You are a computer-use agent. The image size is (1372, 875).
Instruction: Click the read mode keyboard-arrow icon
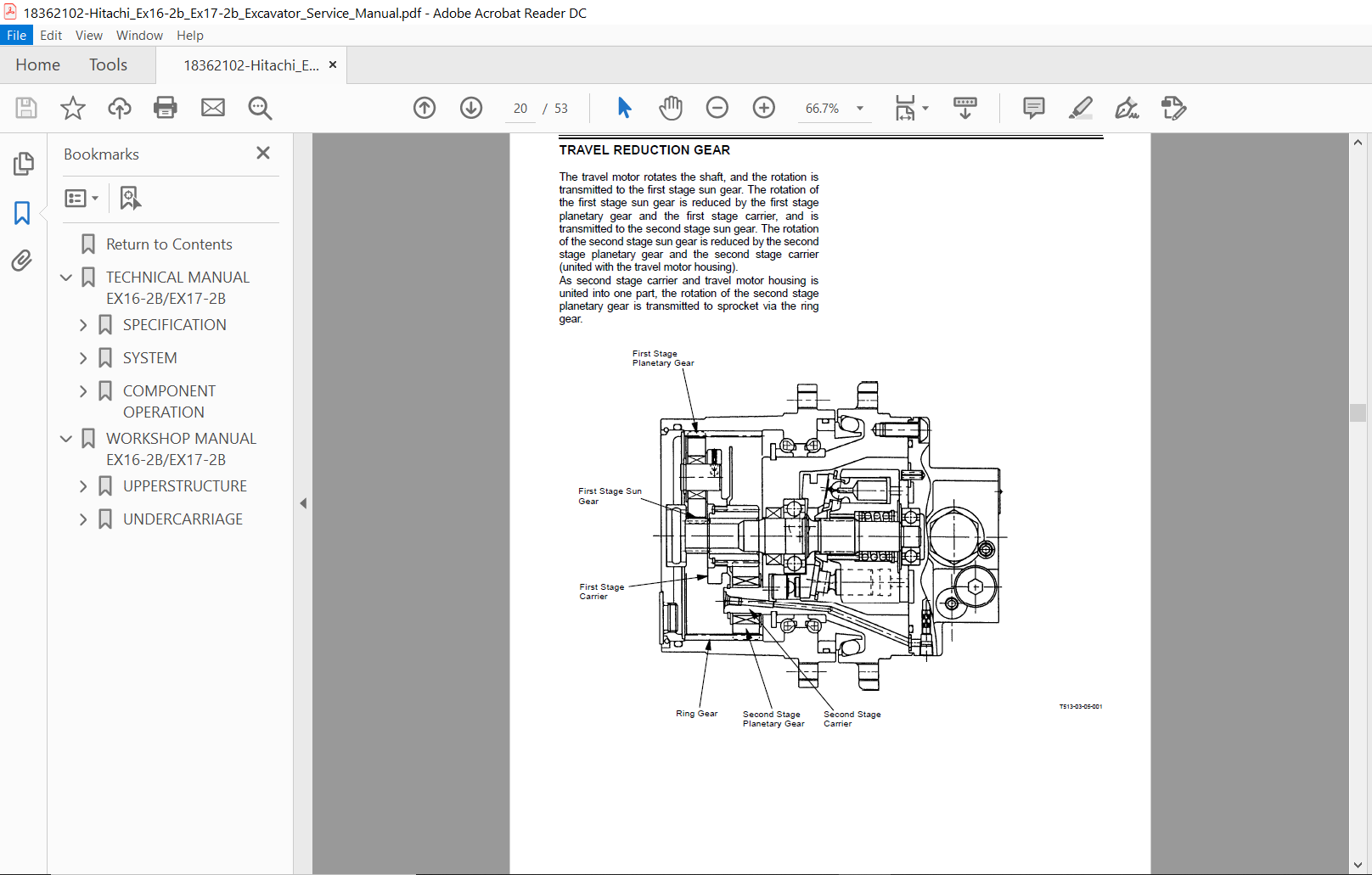(965, 108)
